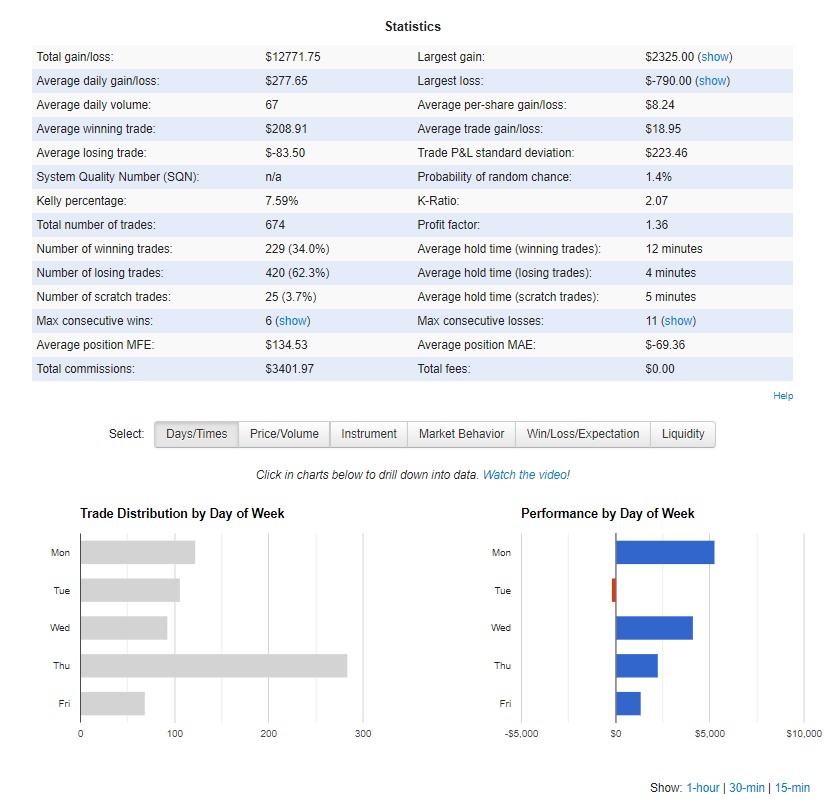
Task: Click the K-Ratio value 2.07
Action: click(657, 201)
